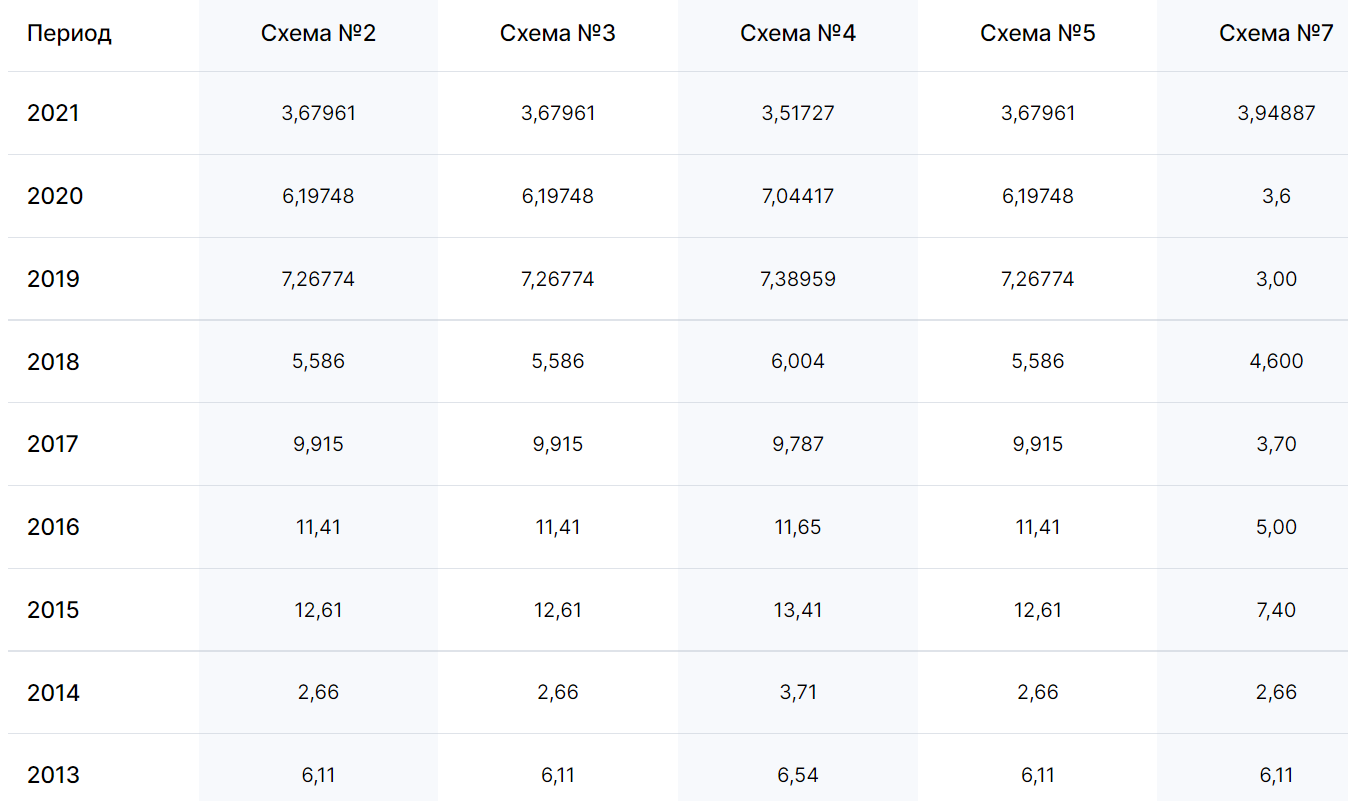Image resolution: width=1348 pixels, height=801 pixels.
Task: Select the 2013 period row label
Action: point(53,775)
